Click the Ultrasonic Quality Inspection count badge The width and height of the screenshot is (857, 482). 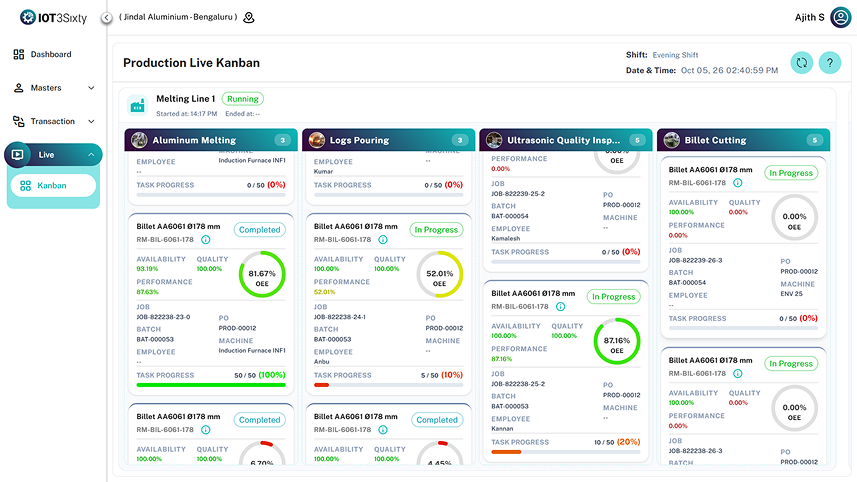637,140
